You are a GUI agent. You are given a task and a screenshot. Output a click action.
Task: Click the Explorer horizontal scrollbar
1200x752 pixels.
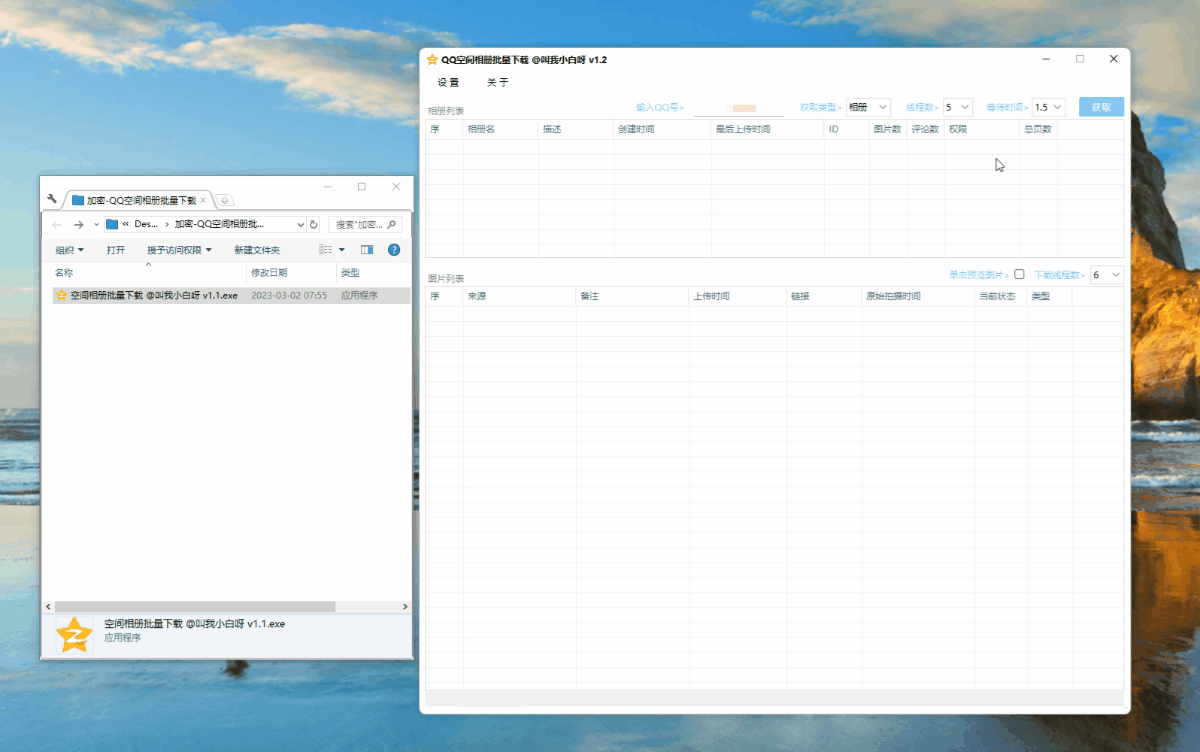tap(195, 607)
